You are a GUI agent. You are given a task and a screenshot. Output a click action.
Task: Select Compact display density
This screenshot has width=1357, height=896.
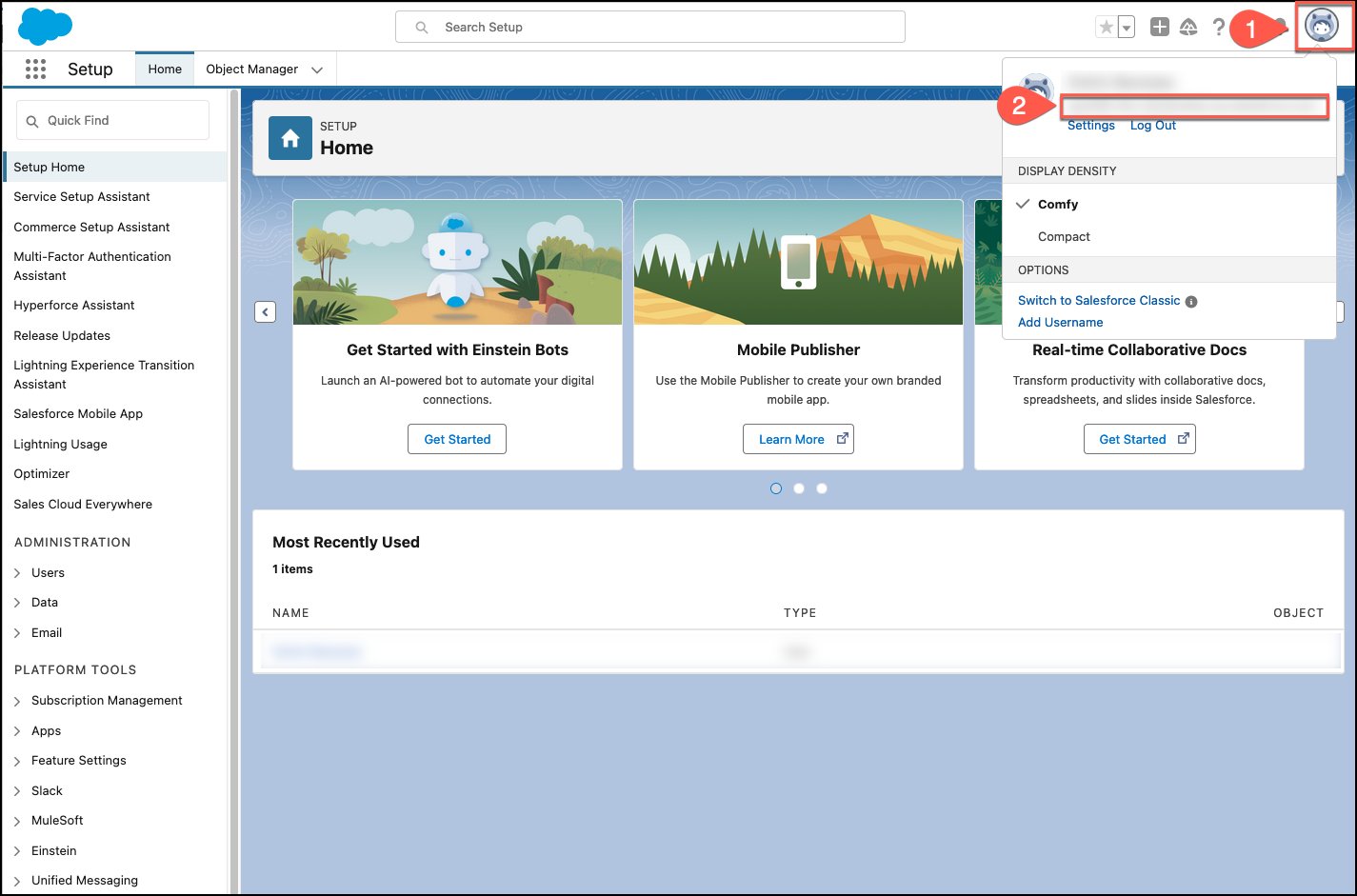(x=1064, y=236)
